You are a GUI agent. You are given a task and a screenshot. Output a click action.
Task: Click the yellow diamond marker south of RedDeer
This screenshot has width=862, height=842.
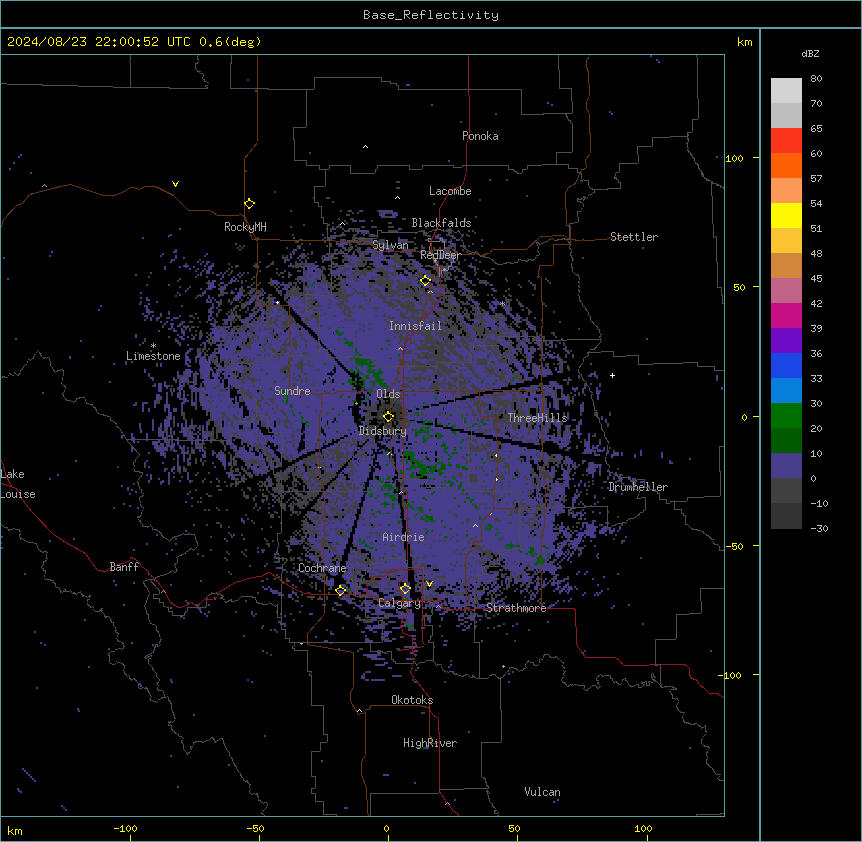pos(425,281)
